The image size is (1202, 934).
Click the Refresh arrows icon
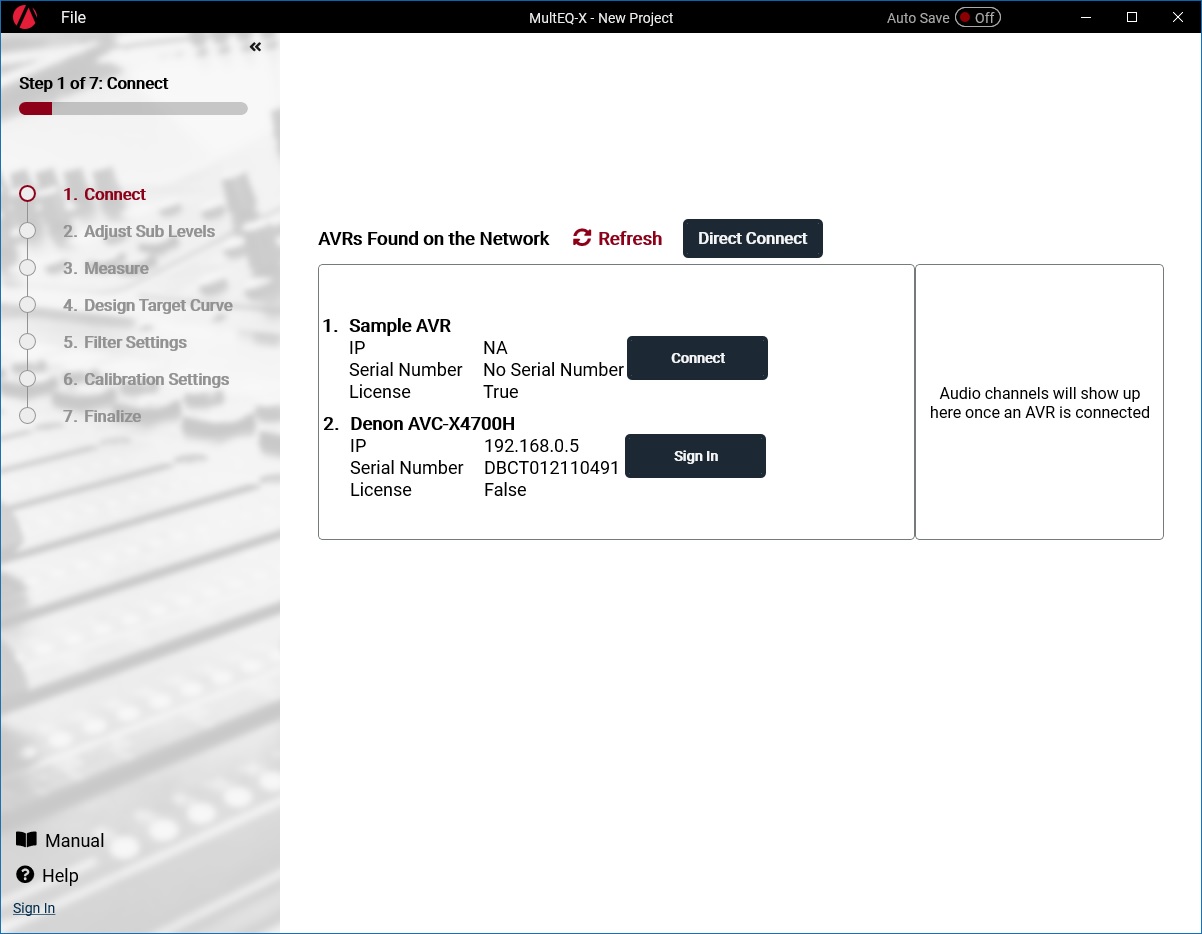click(582, 238)
